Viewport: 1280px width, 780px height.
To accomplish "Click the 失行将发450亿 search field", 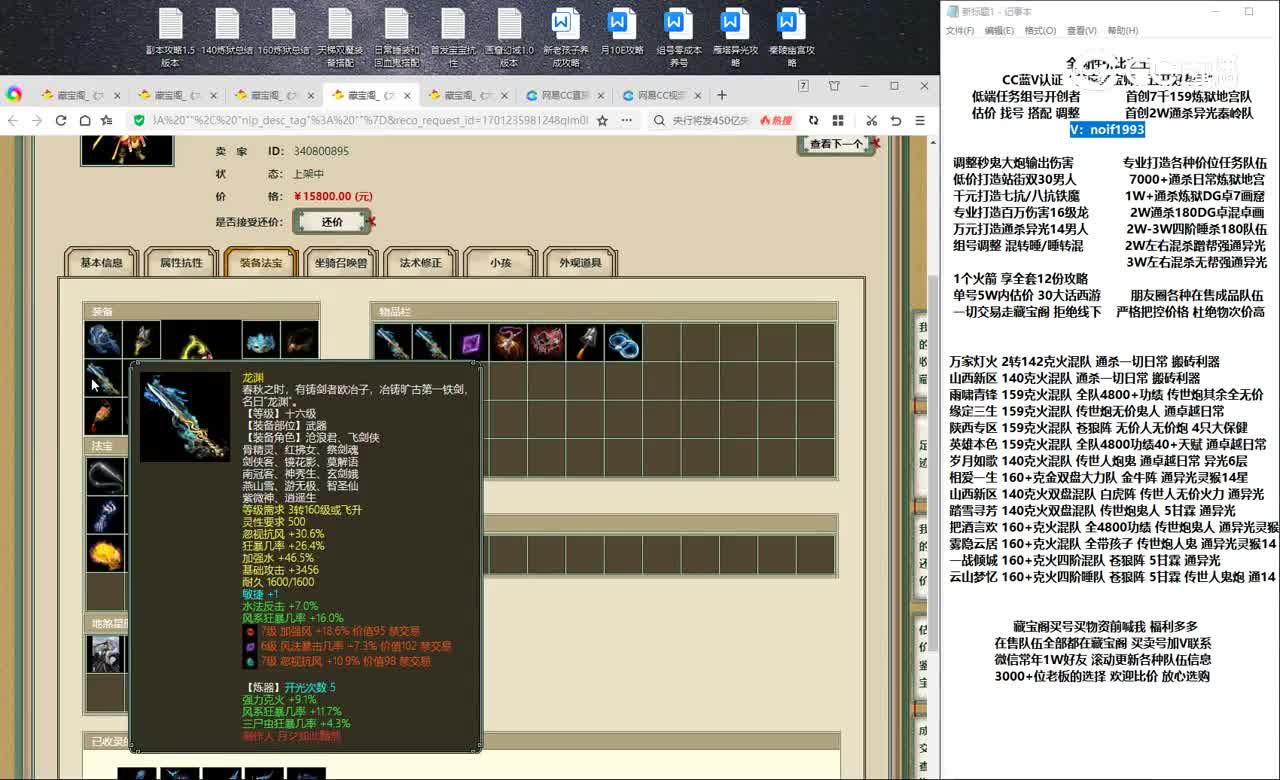I will tap(710, 120).
